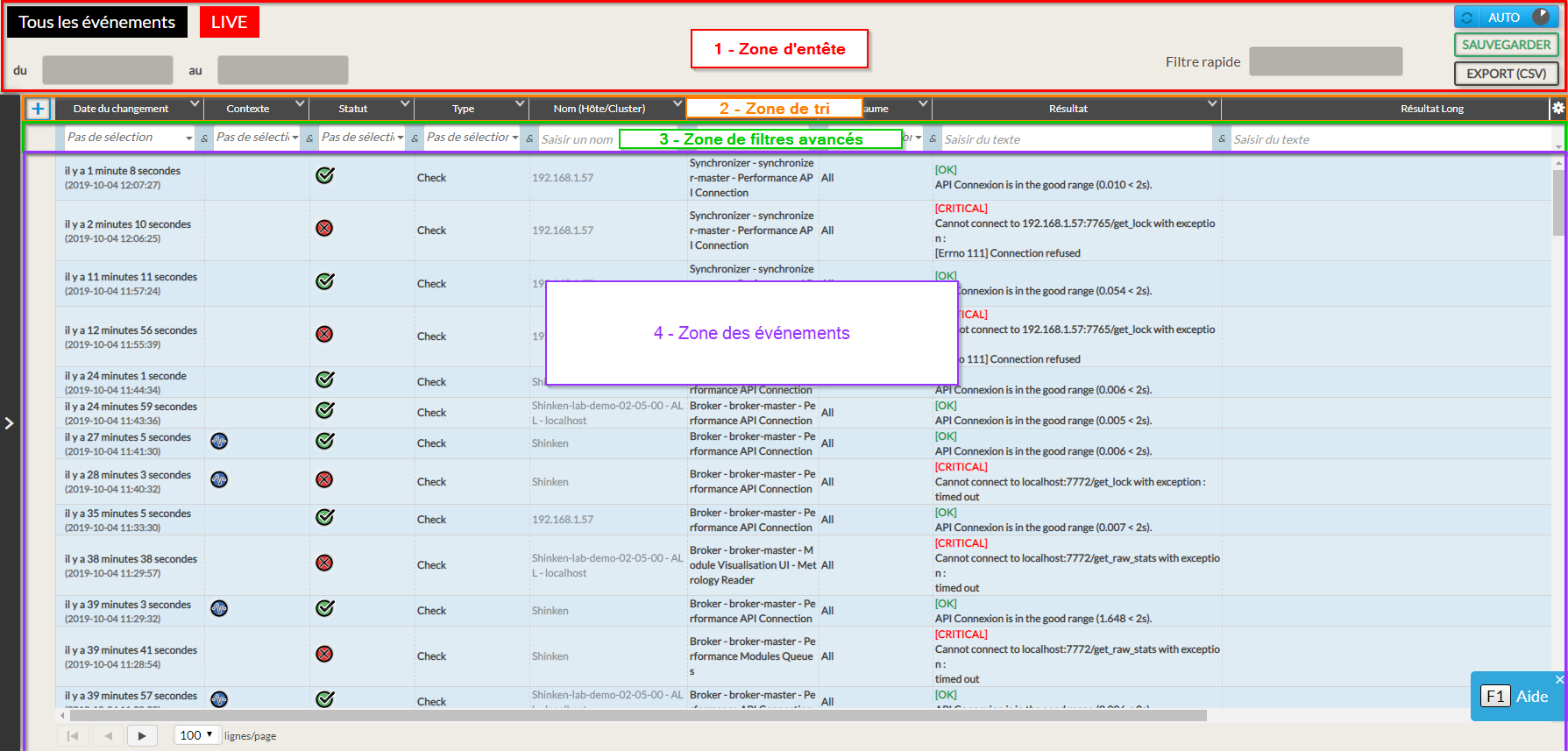Go to next page of events
The width and height of the screenshot is (1568, 751).
click(142, 735)
